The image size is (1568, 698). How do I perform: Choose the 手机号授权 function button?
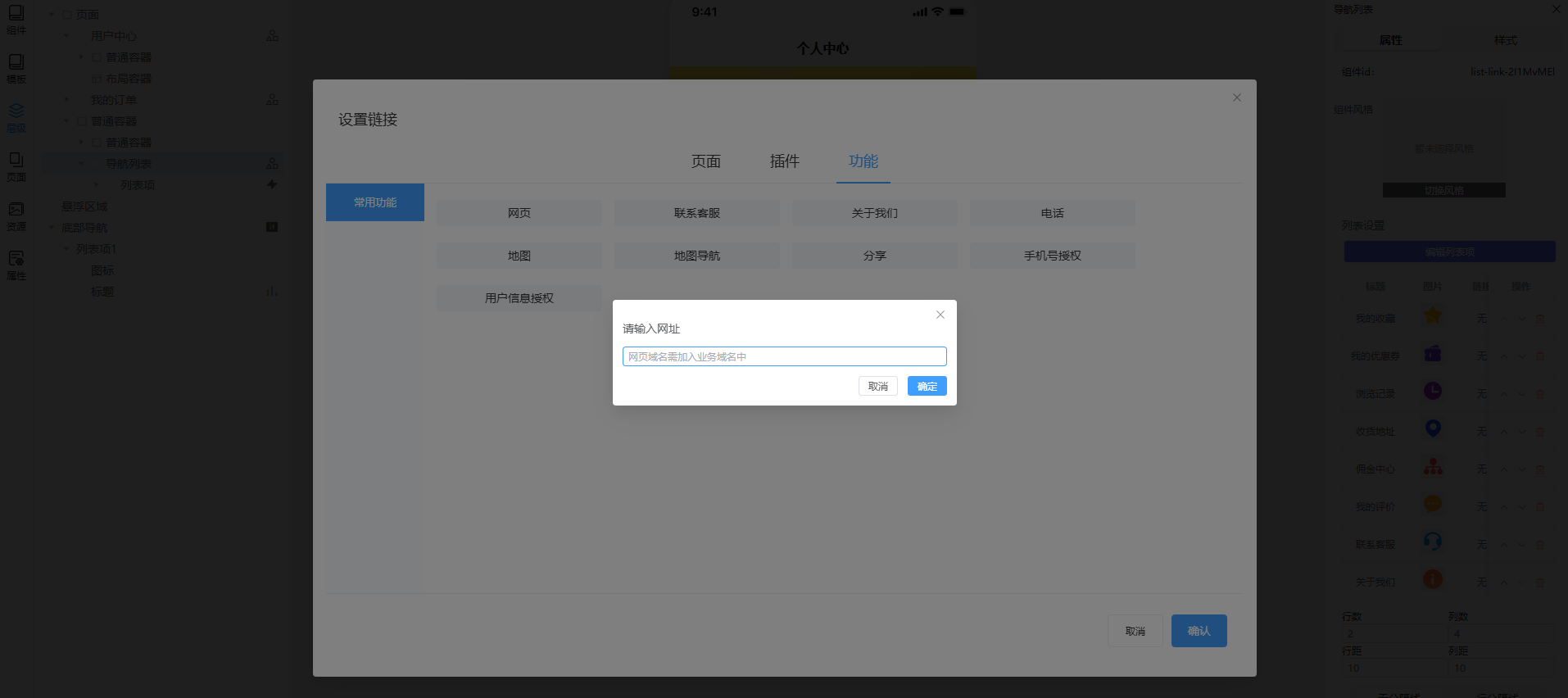coord(1053,256)
